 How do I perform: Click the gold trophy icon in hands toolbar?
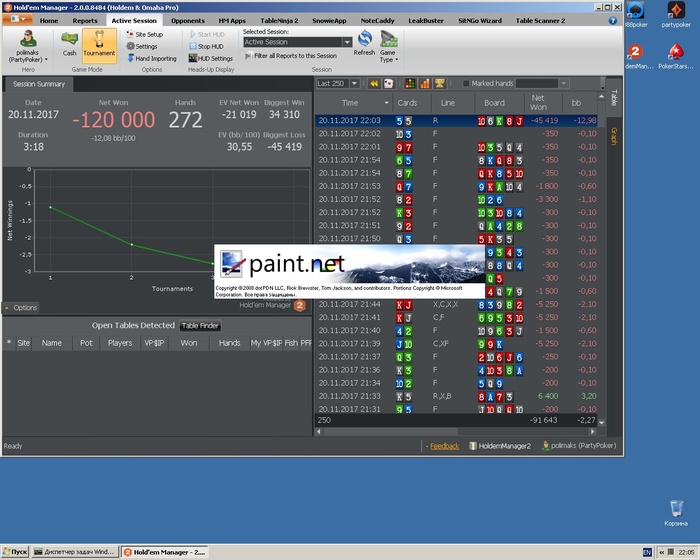(439, 84)
